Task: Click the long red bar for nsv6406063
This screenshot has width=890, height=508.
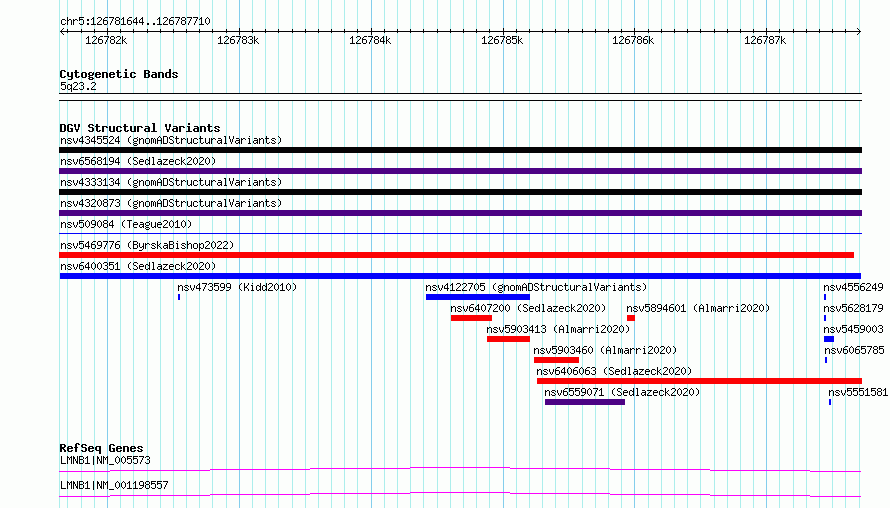Action: 699,381
